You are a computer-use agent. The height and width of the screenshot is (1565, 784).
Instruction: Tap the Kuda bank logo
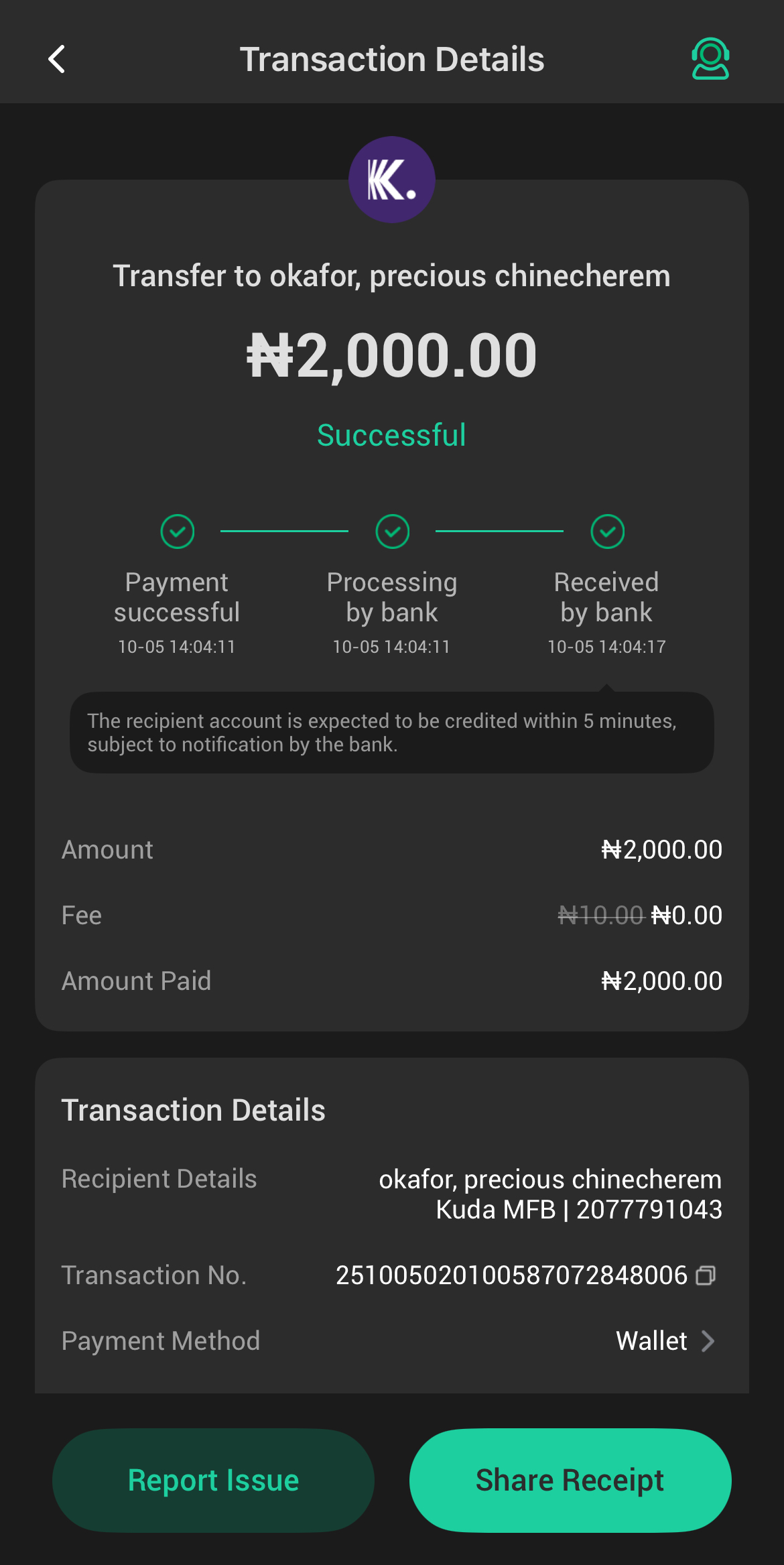[x=392, y=180]
